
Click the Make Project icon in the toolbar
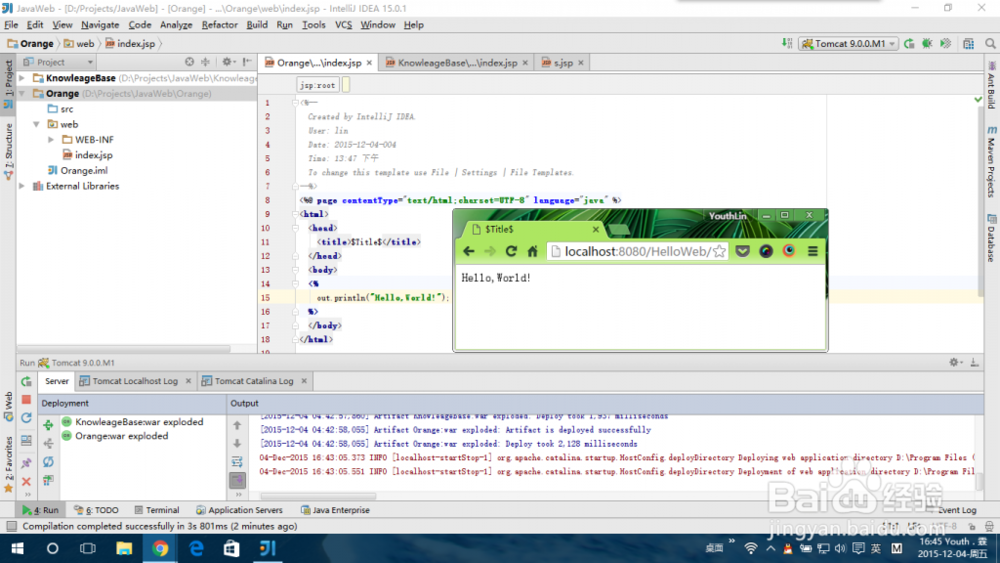coord(787,43)
